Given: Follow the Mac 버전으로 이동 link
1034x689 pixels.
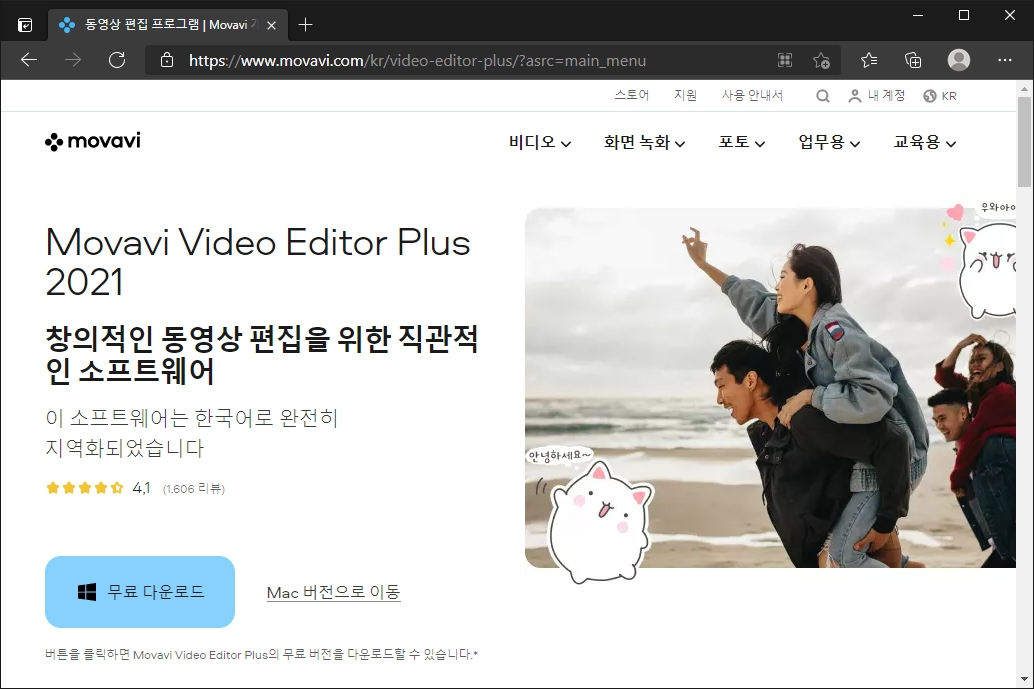Looking at the screenshot, I should click(x=334, y=592).
